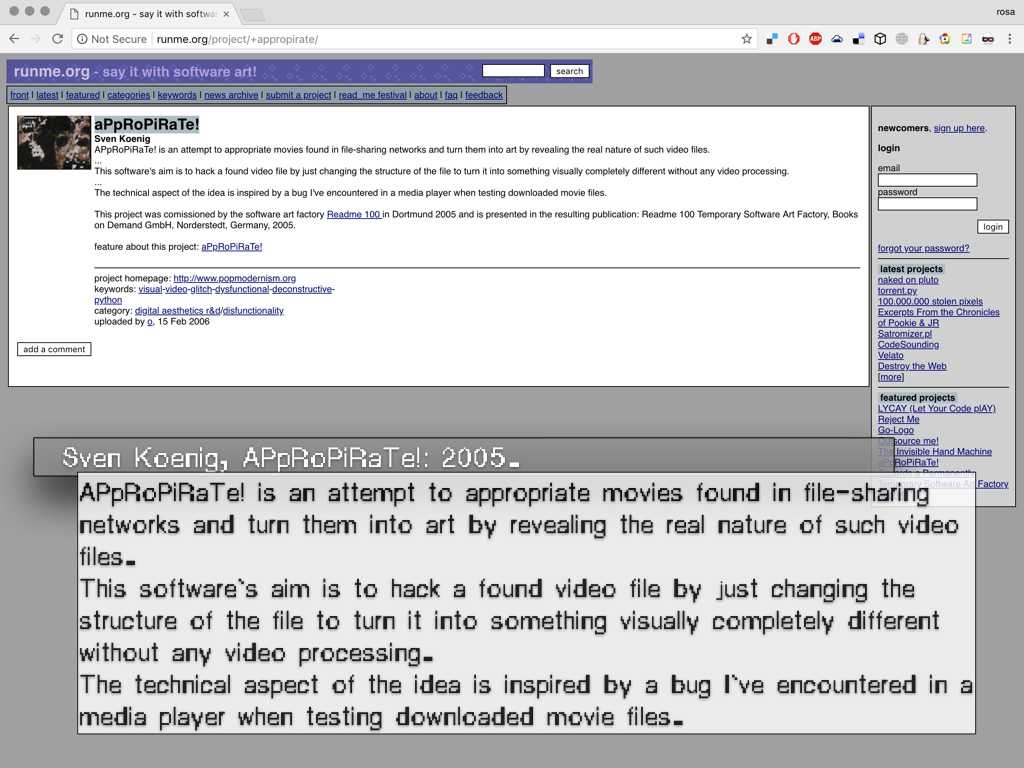The height and width of the screenshot is (768, 1024).
Task: Open the Reject Me featured project
Action: pyautogui.click(x=898, y=419)
